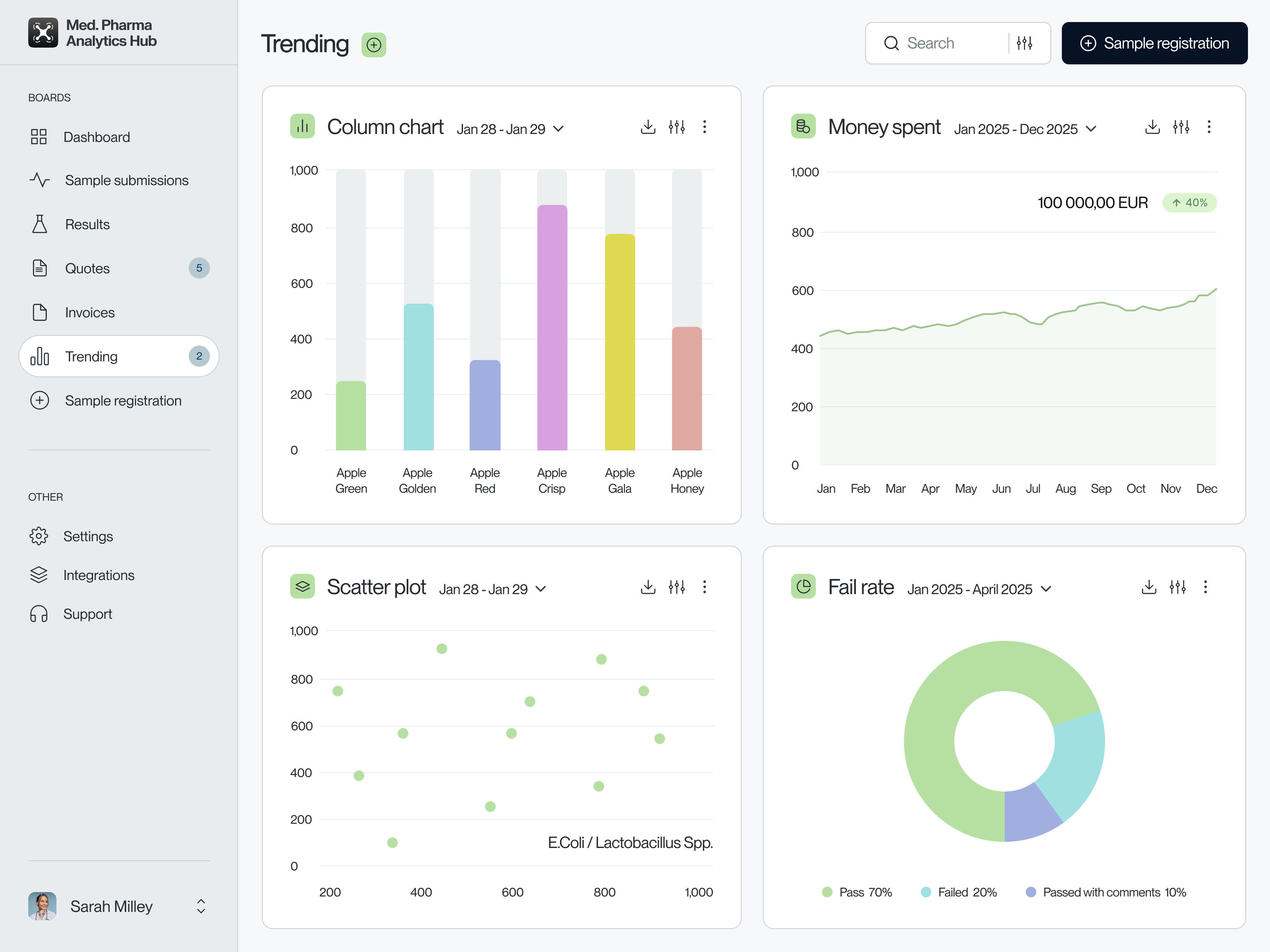Open filter settings on Fail rate widget
The image size is (1270, 952).
coord(1177,587)
